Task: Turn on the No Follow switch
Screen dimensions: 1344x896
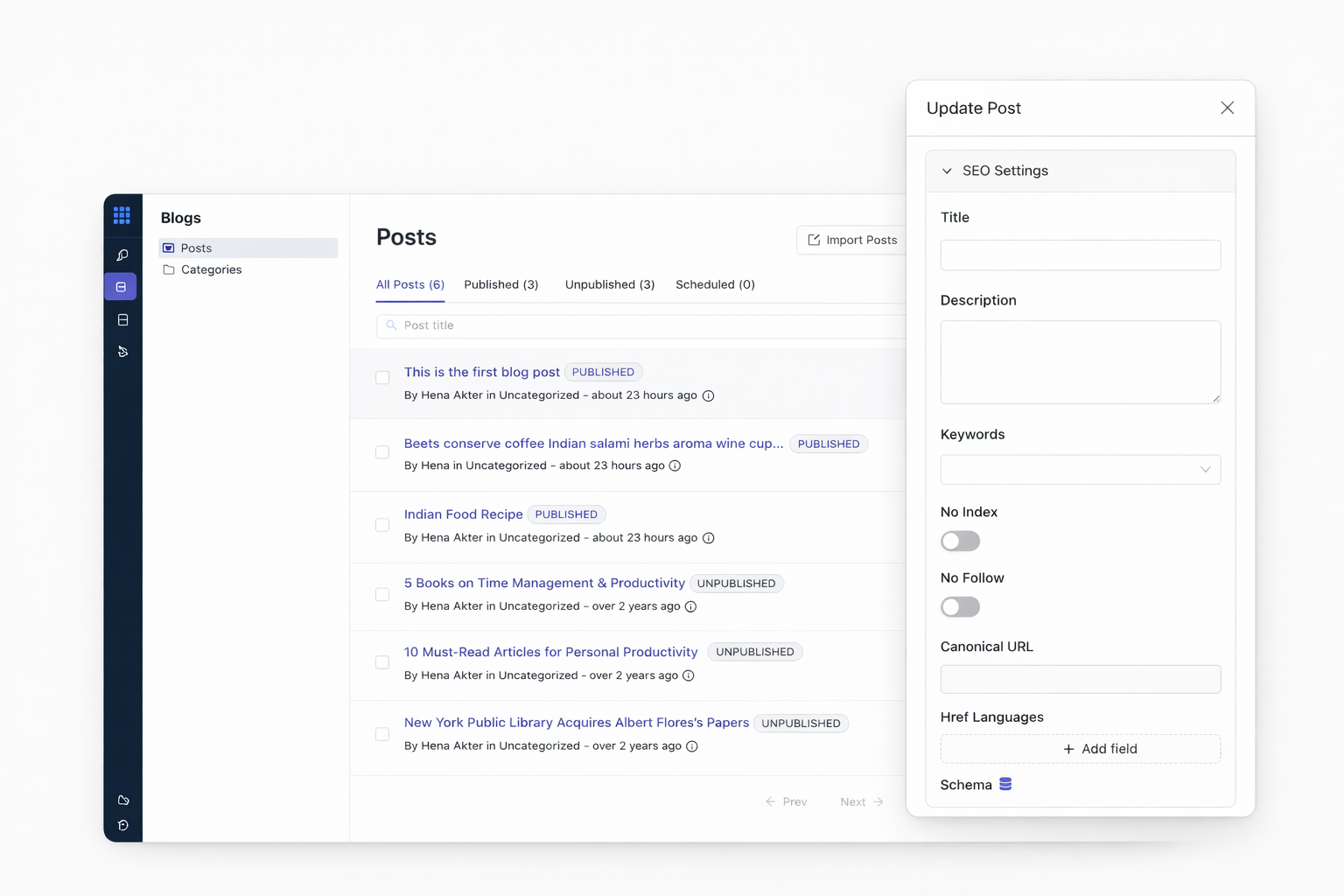Action: coord(960,607)
